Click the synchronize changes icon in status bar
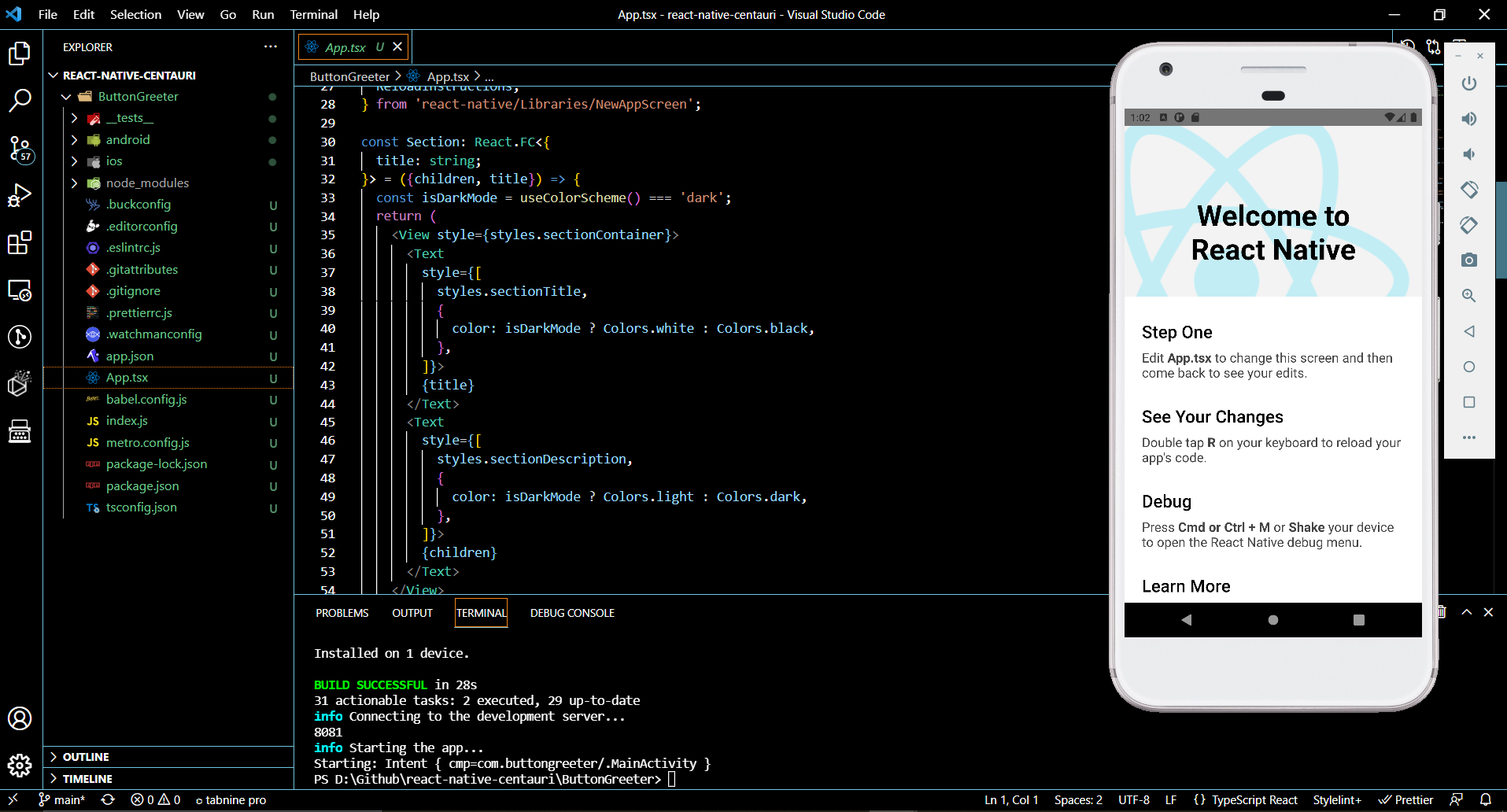Viewport: 1507px width, 812px height. pos(108,799)
